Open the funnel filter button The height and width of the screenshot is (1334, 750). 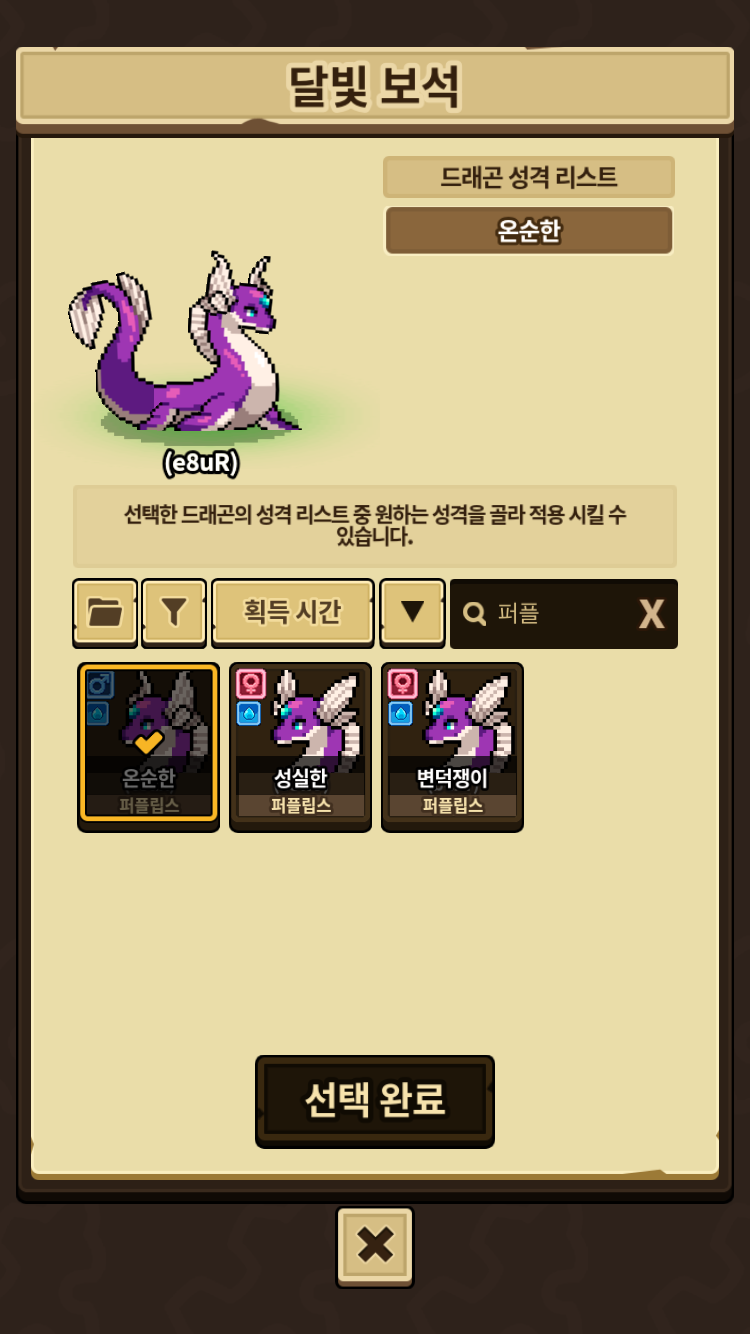tap(174, 612)
